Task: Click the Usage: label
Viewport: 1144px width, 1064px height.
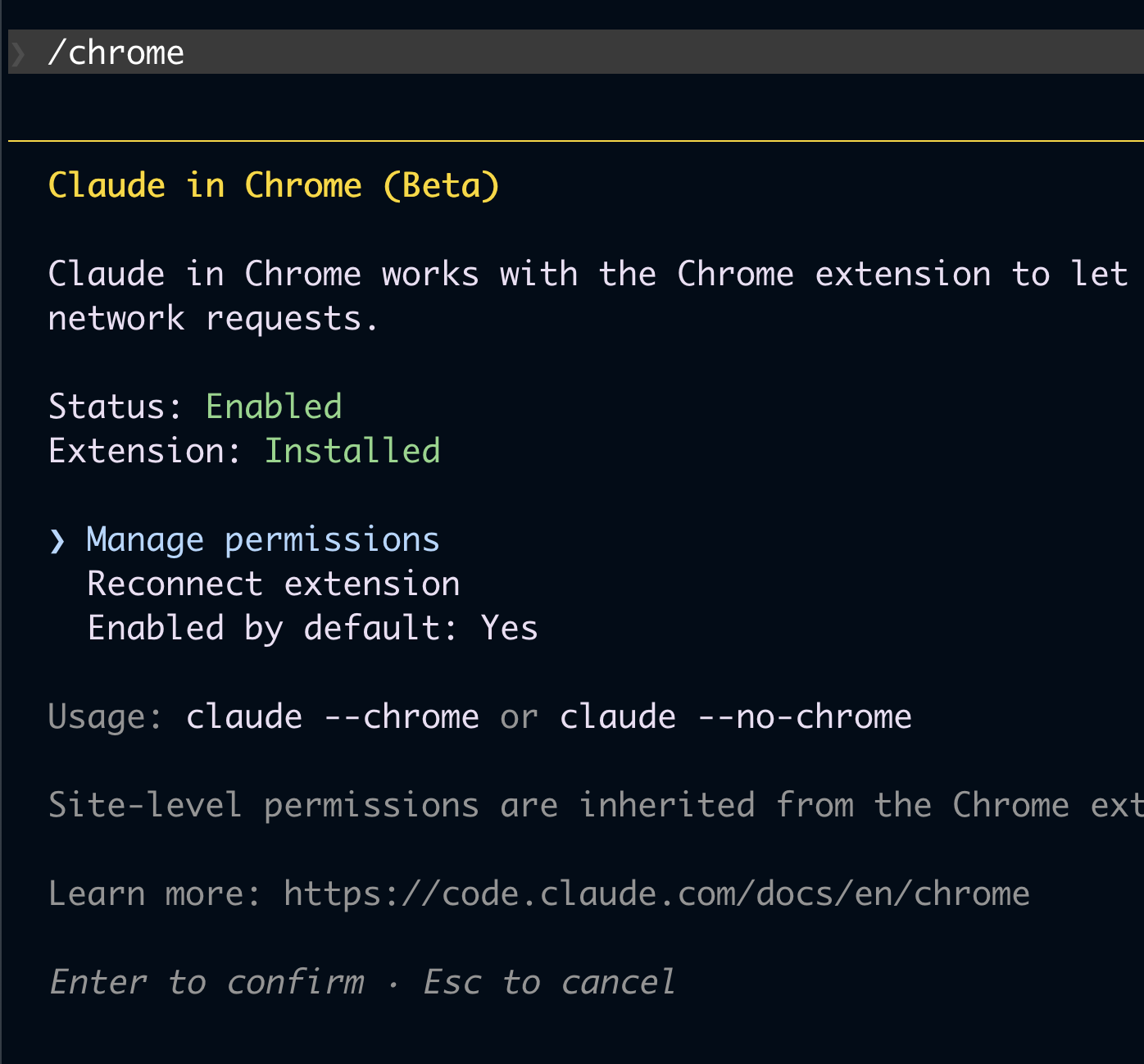Action: click(105, 717)
